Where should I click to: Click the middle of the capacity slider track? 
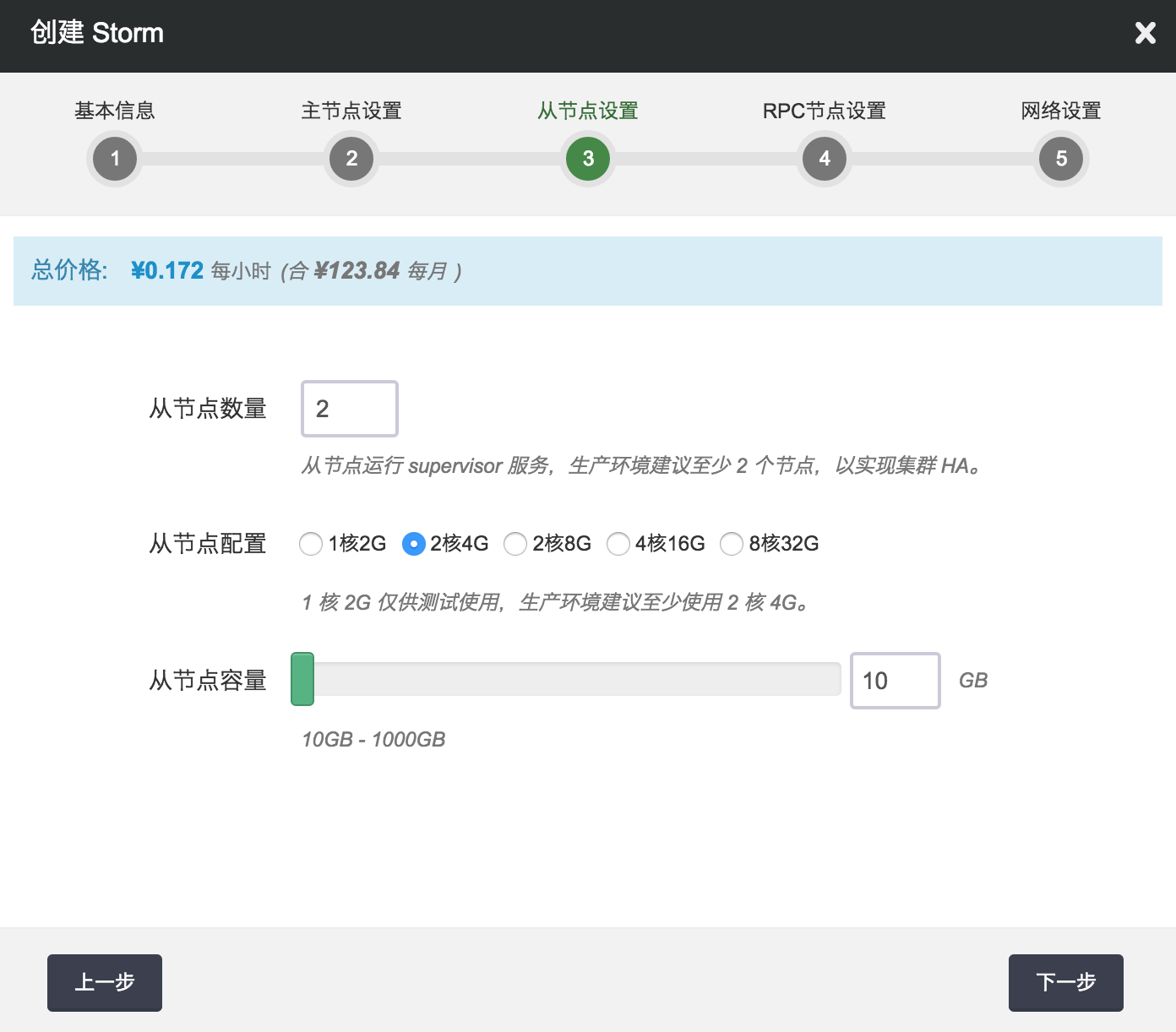(566, 679)
